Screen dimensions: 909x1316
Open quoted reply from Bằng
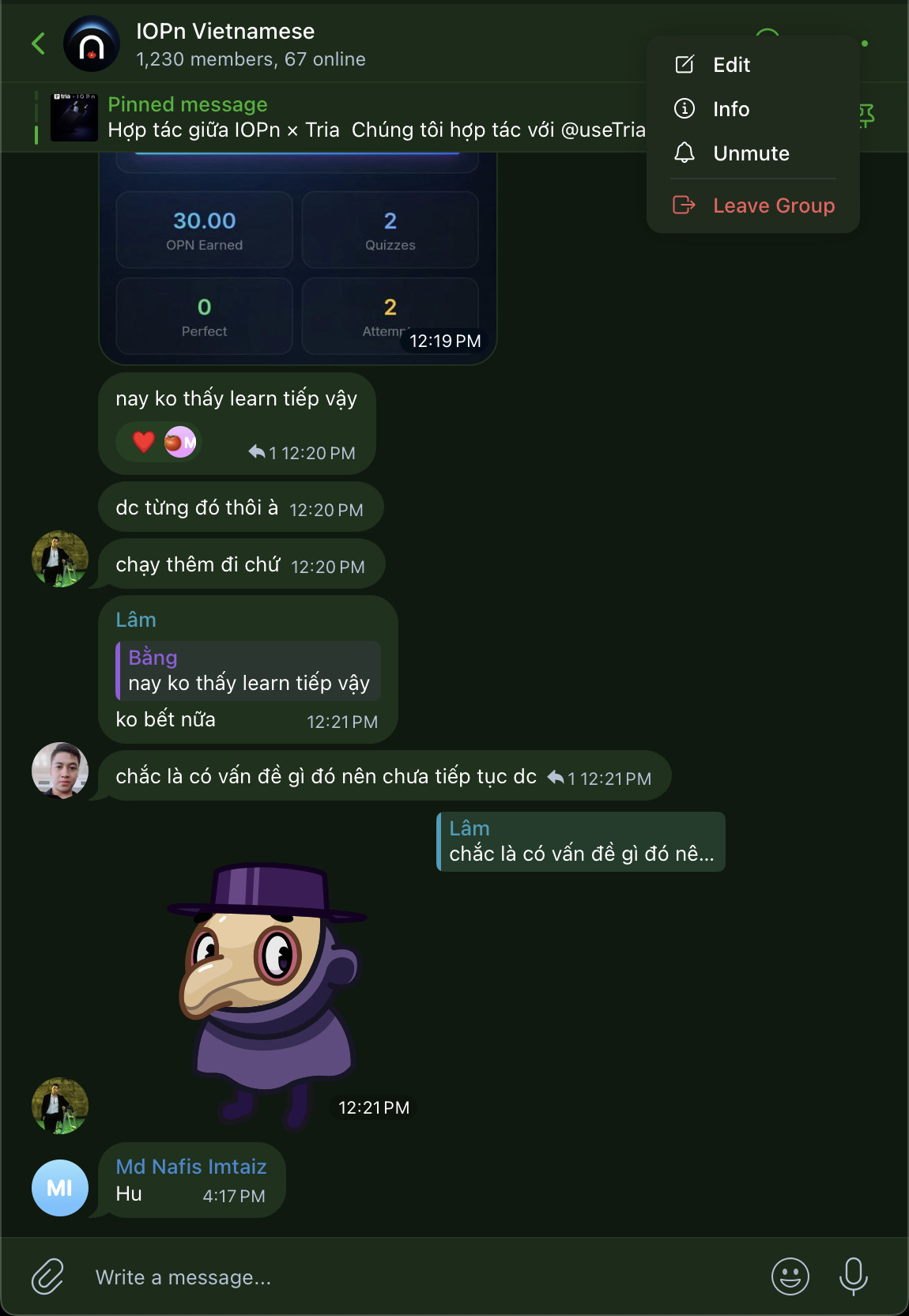coord(248,670)
